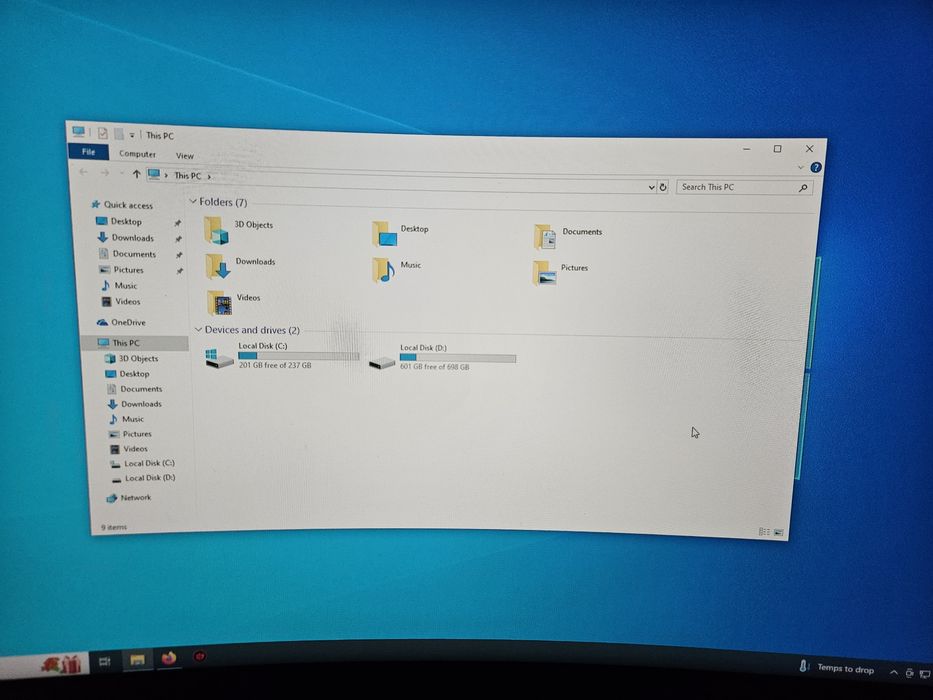933x700 pixels.
Task: Select pinned Downloads under Quick access
Action: coord(126,238)
